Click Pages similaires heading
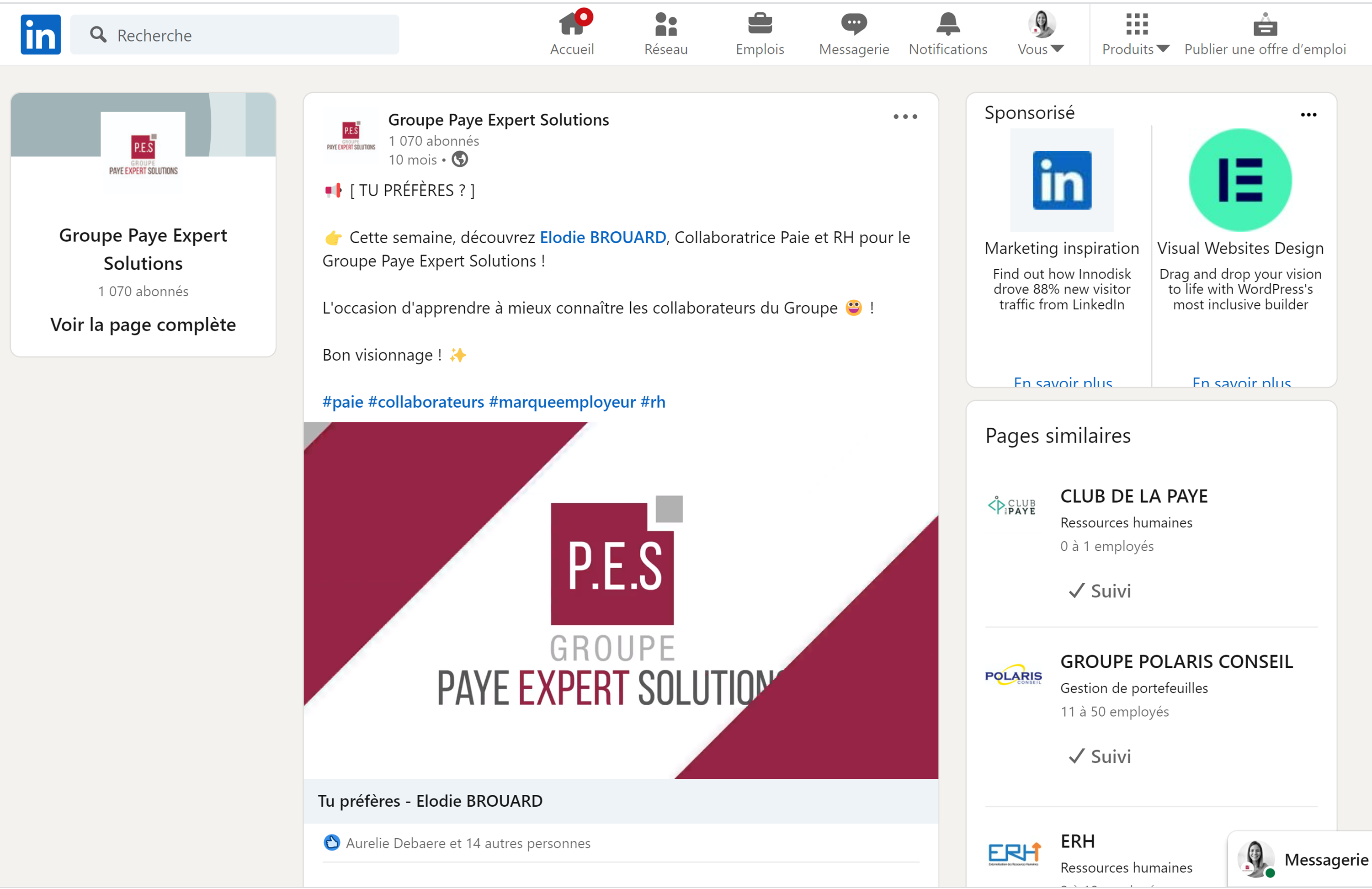This screenshot has height=889, width=1372. point(1058,435)
